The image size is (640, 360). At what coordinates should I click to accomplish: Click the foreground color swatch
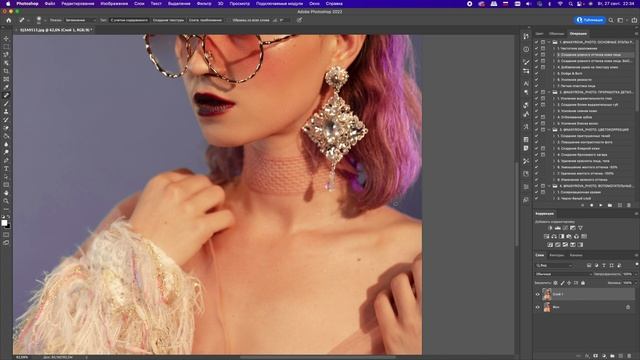click(x=4, y=223)
